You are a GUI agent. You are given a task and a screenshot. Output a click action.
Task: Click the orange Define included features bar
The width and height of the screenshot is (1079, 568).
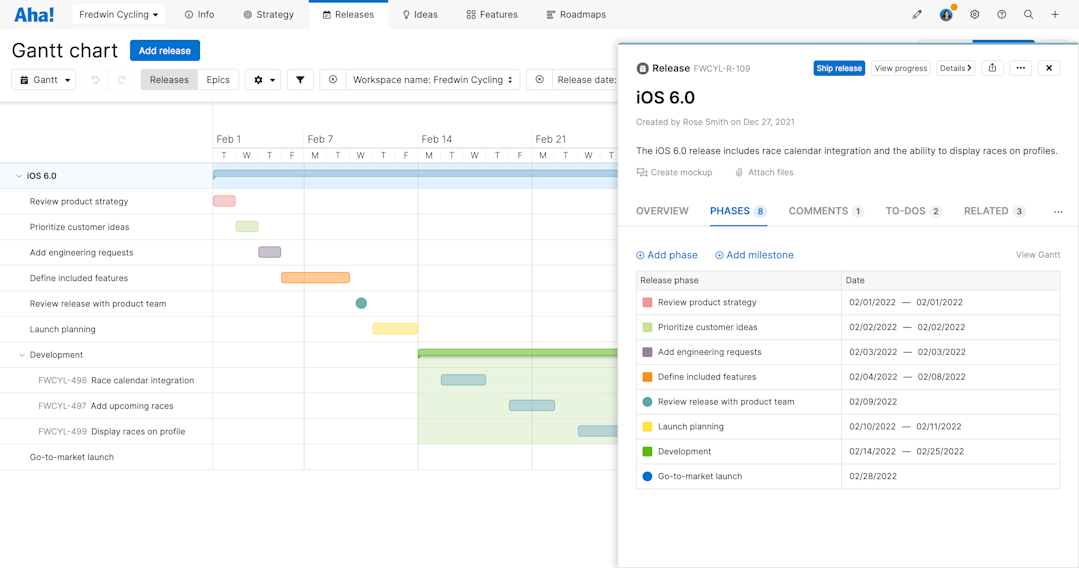315,277
